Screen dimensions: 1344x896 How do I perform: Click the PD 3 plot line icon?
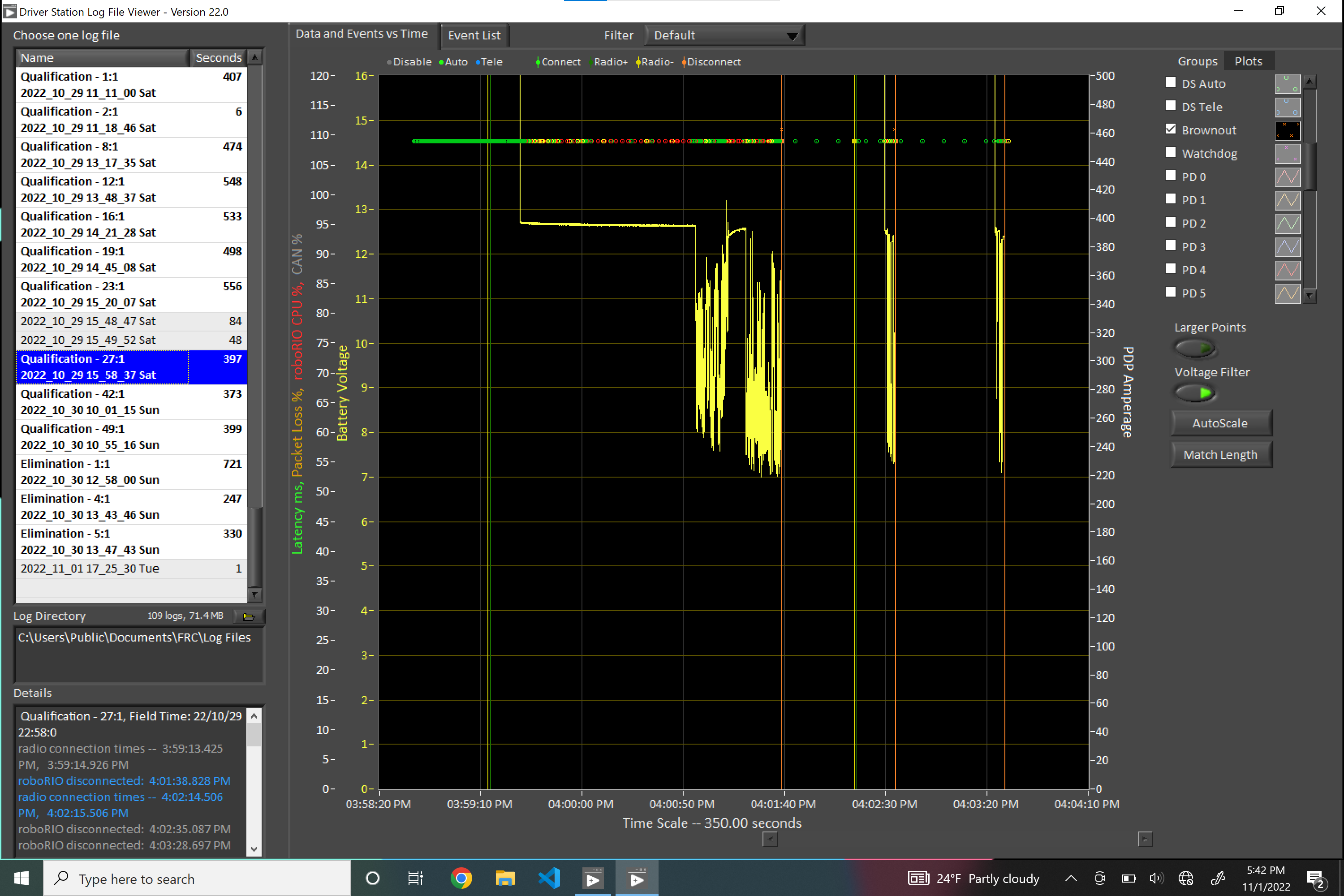pos(1288,247)
